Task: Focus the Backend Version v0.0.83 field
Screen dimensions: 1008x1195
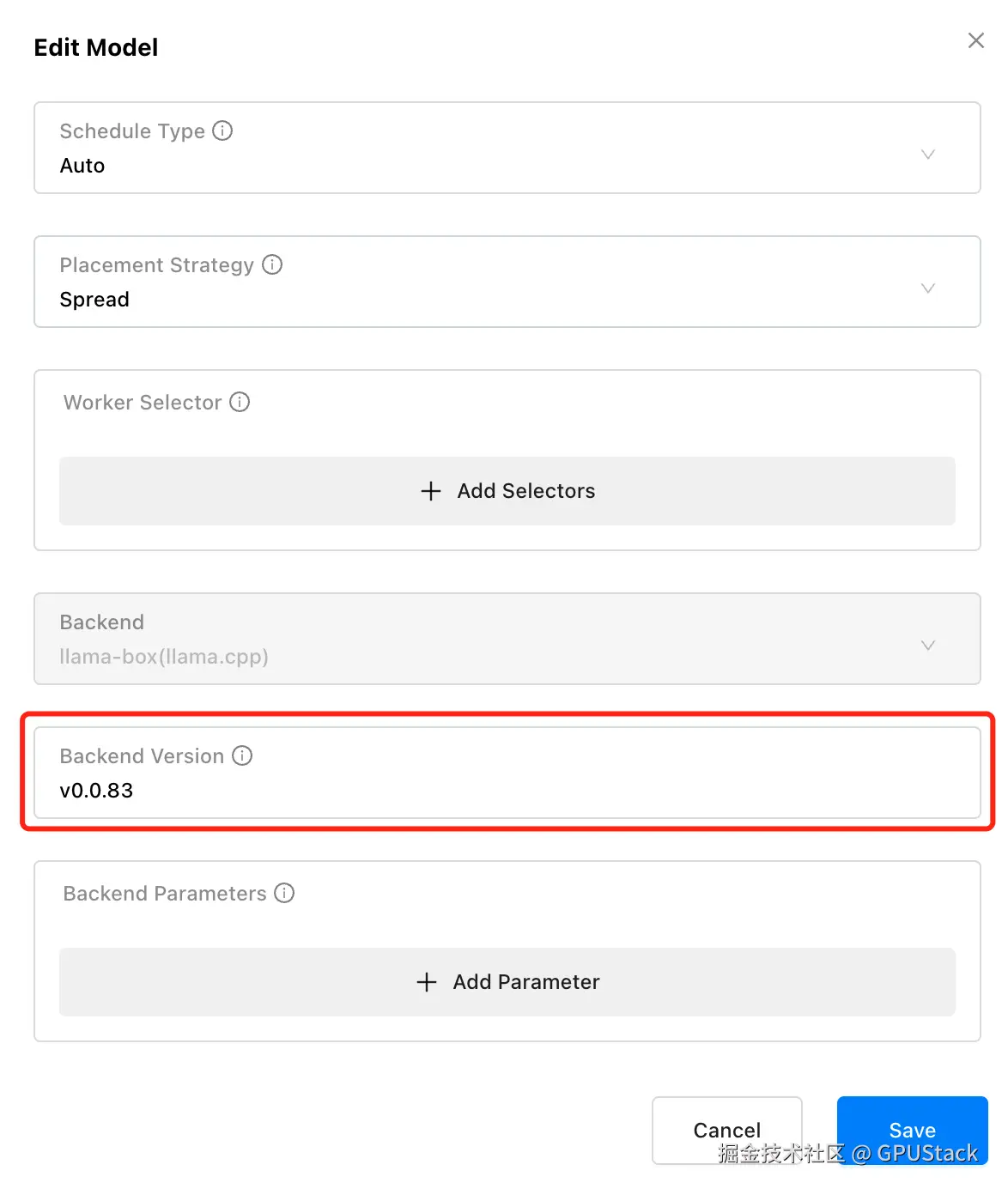Action: point(507,790)
